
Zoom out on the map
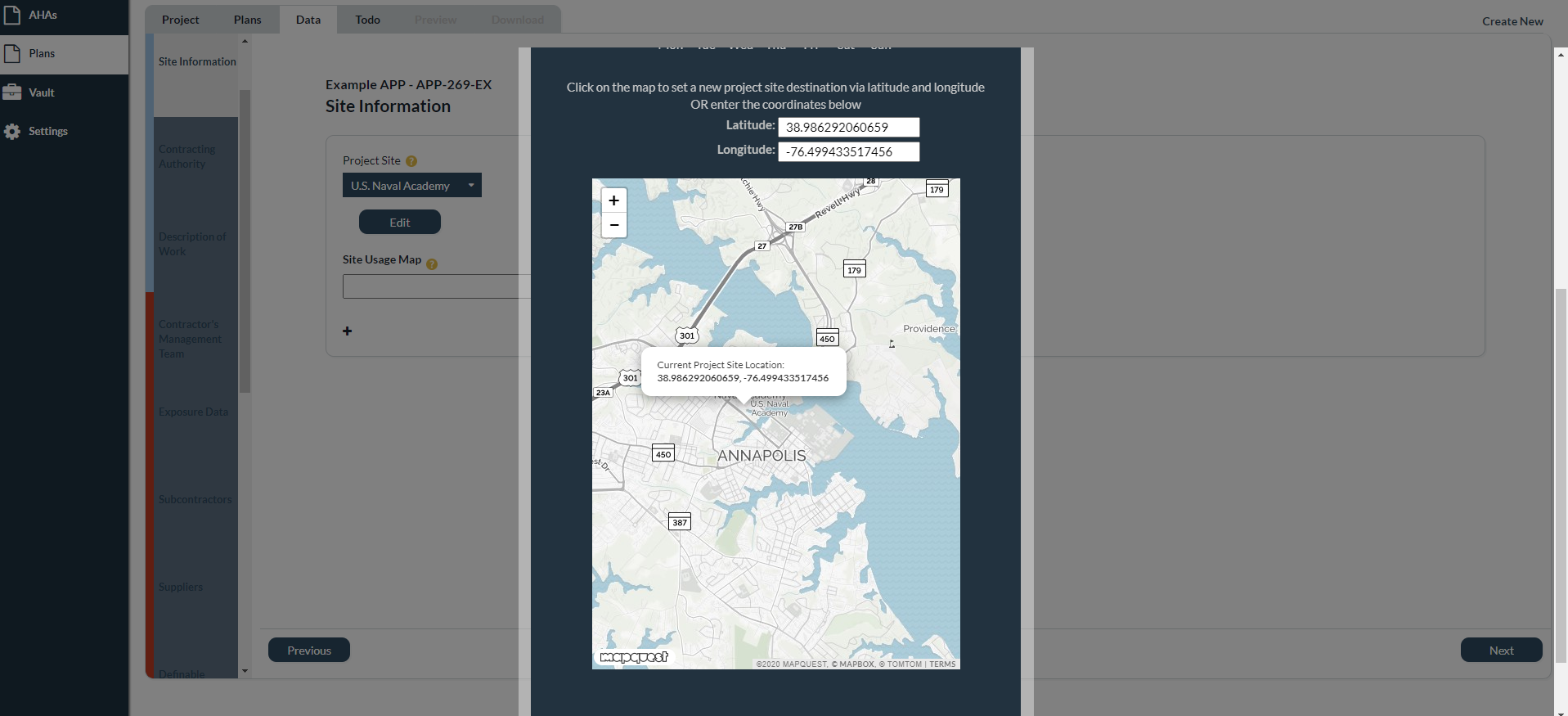(x=614, y=225)
